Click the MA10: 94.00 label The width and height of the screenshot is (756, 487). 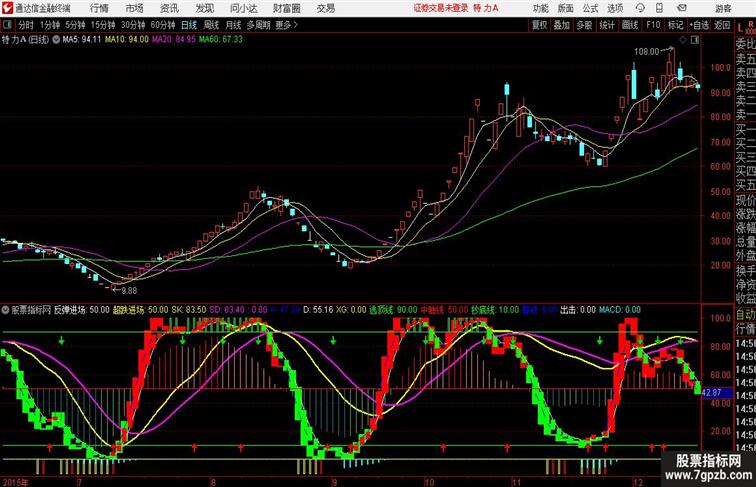pos(127,40)
